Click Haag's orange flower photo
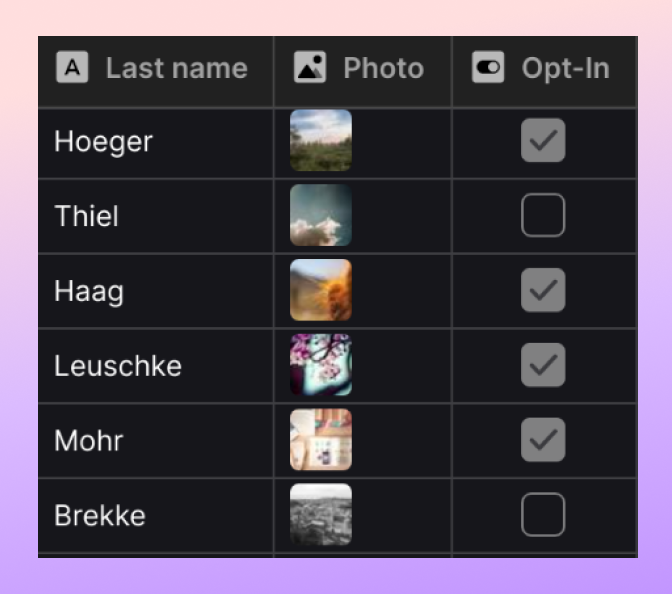672x594 pixels. 321,291
